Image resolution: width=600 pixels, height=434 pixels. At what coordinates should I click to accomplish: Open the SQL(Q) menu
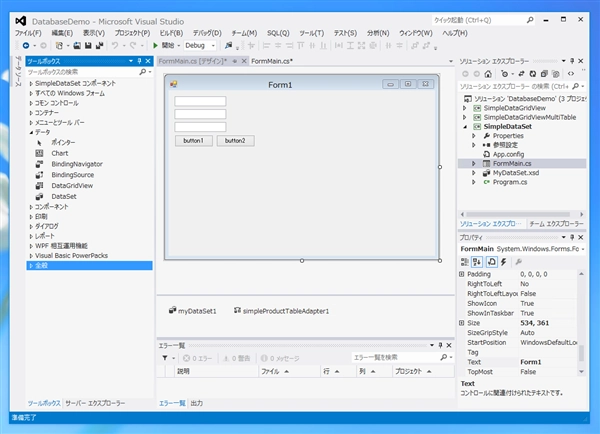[x=278, y=33]
